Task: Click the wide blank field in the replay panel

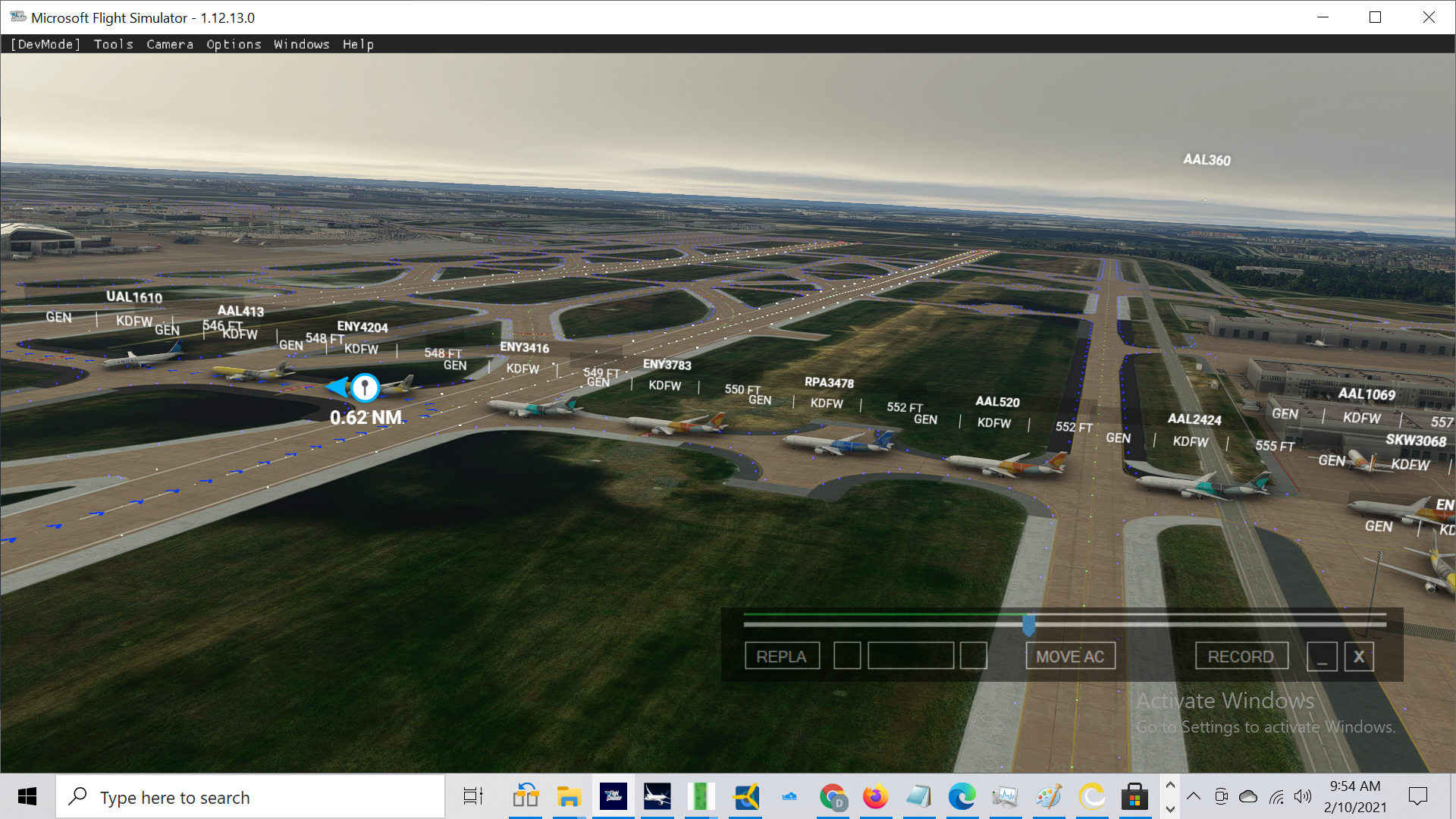Action: 911,656
